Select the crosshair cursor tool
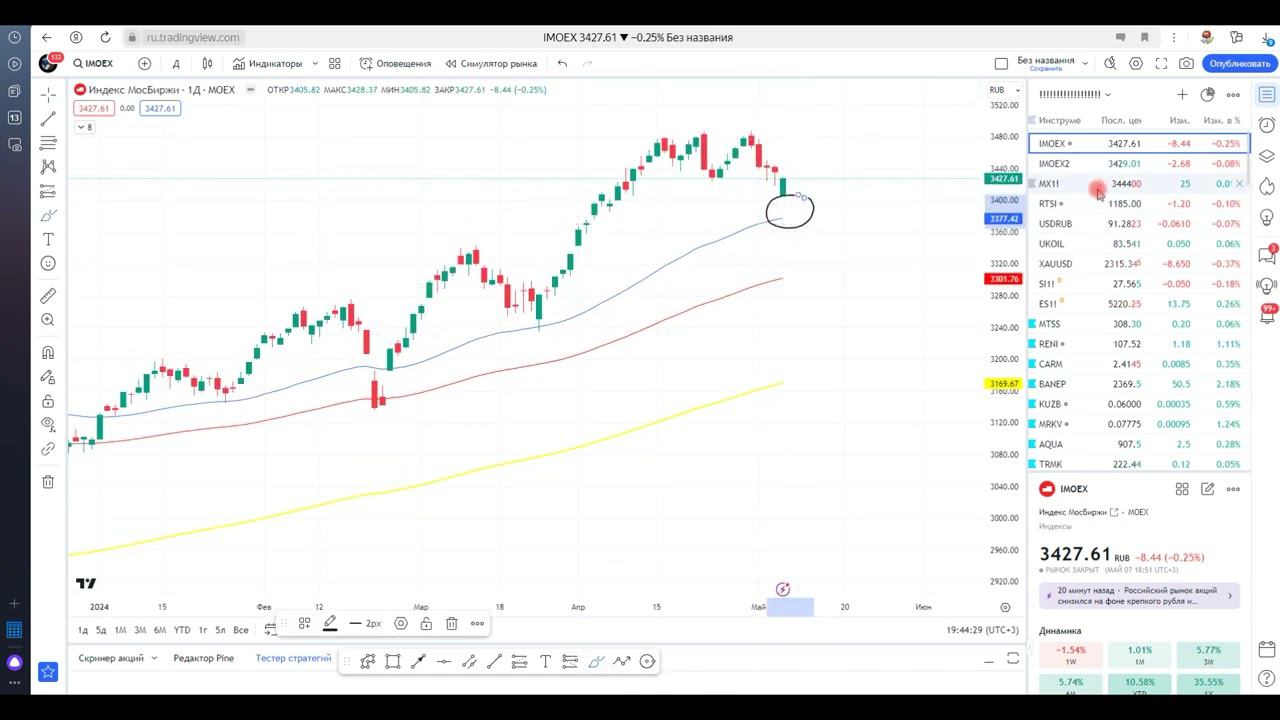Viewport: 1280px width, 720px height. pos(48,95)
